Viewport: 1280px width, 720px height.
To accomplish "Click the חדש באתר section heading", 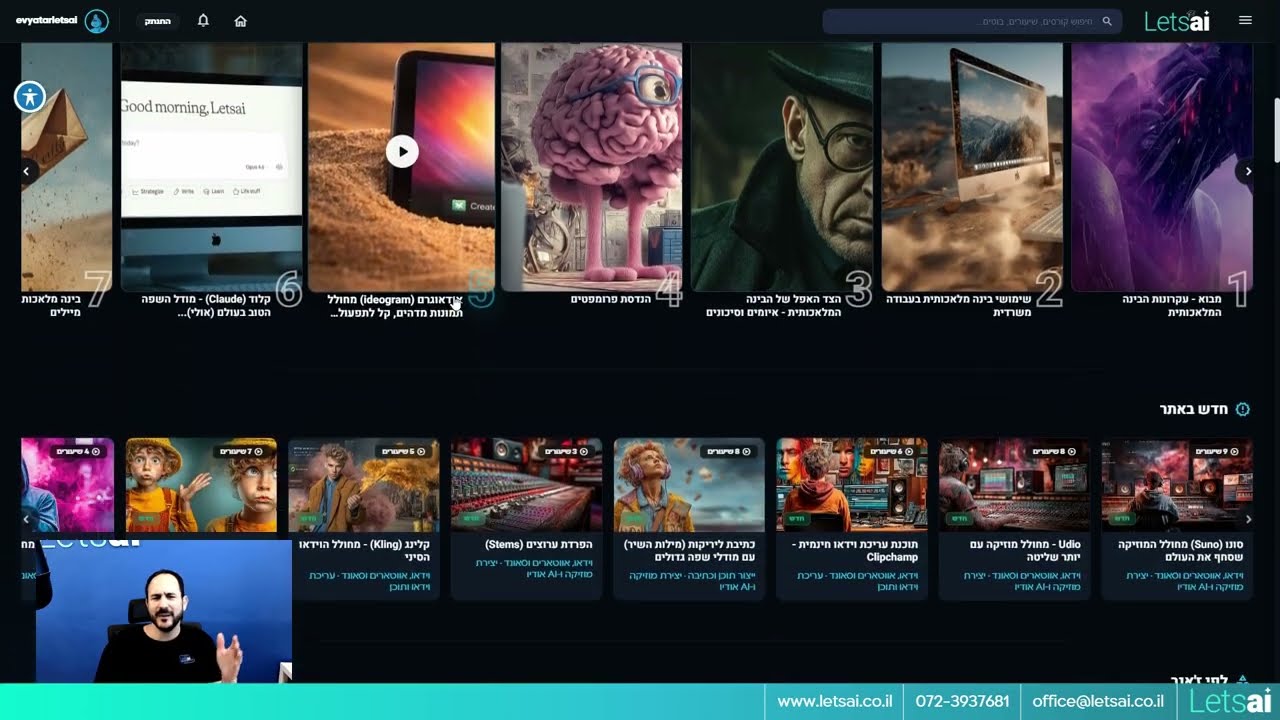I will coord(1194,409).
